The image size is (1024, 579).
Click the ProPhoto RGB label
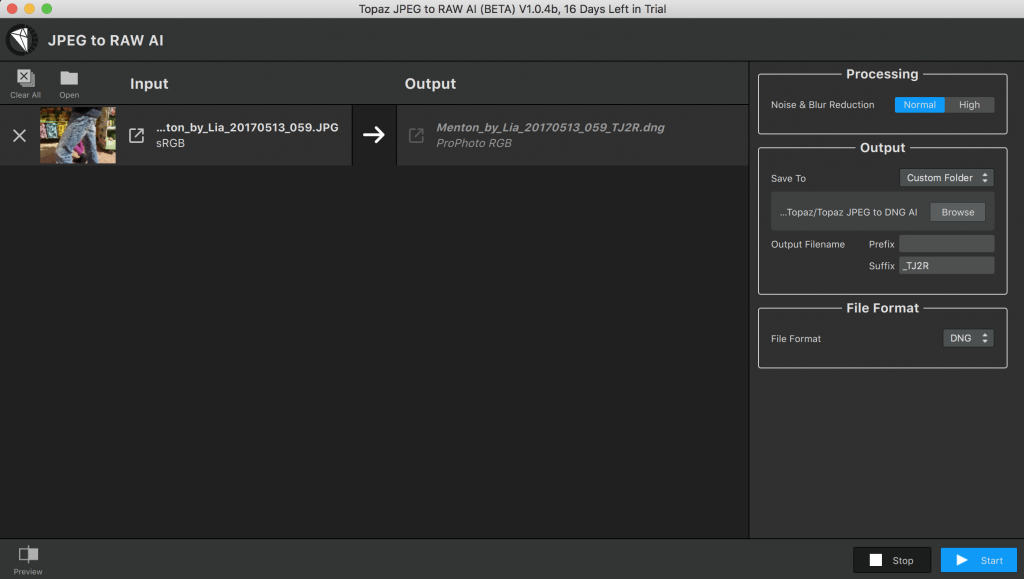[x=473, y=143]
